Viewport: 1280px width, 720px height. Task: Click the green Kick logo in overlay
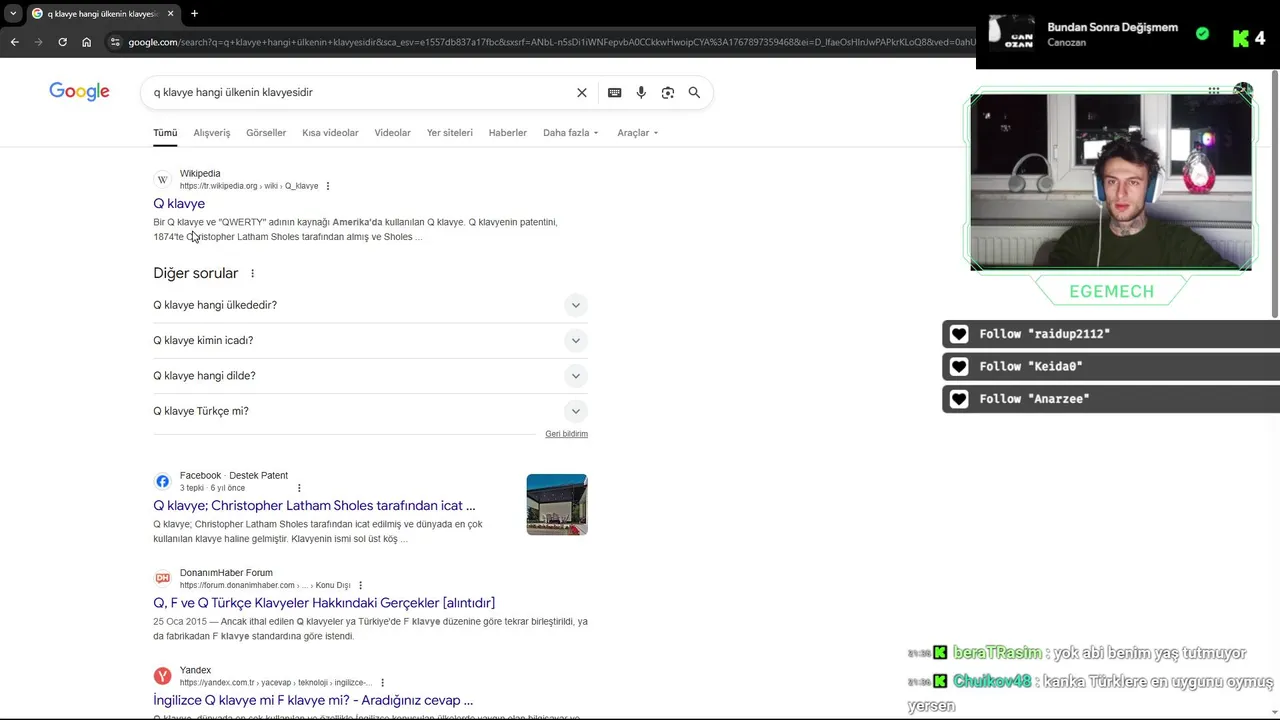1241,39
